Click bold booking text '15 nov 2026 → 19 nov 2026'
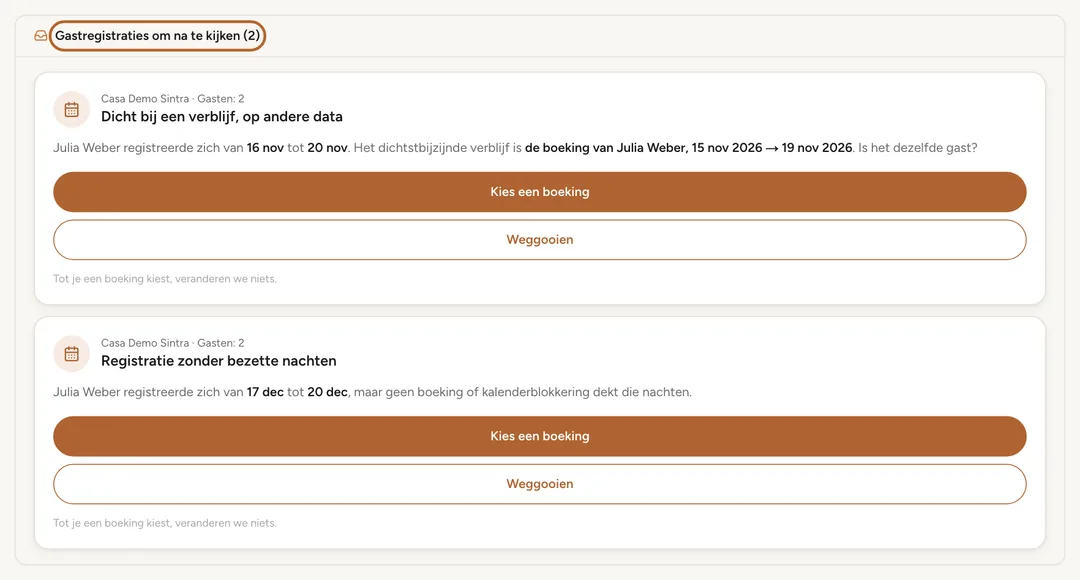 (772, 147)
